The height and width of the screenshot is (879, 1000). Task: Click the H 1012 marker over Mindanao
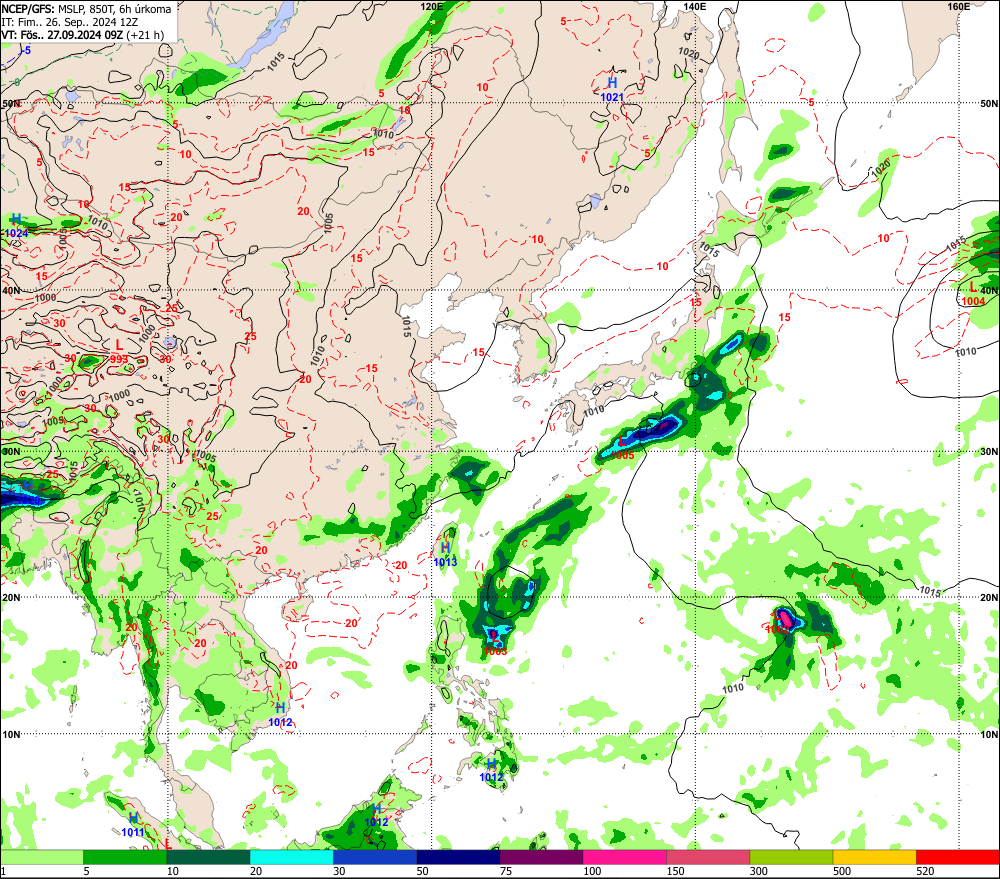(491, 770)
